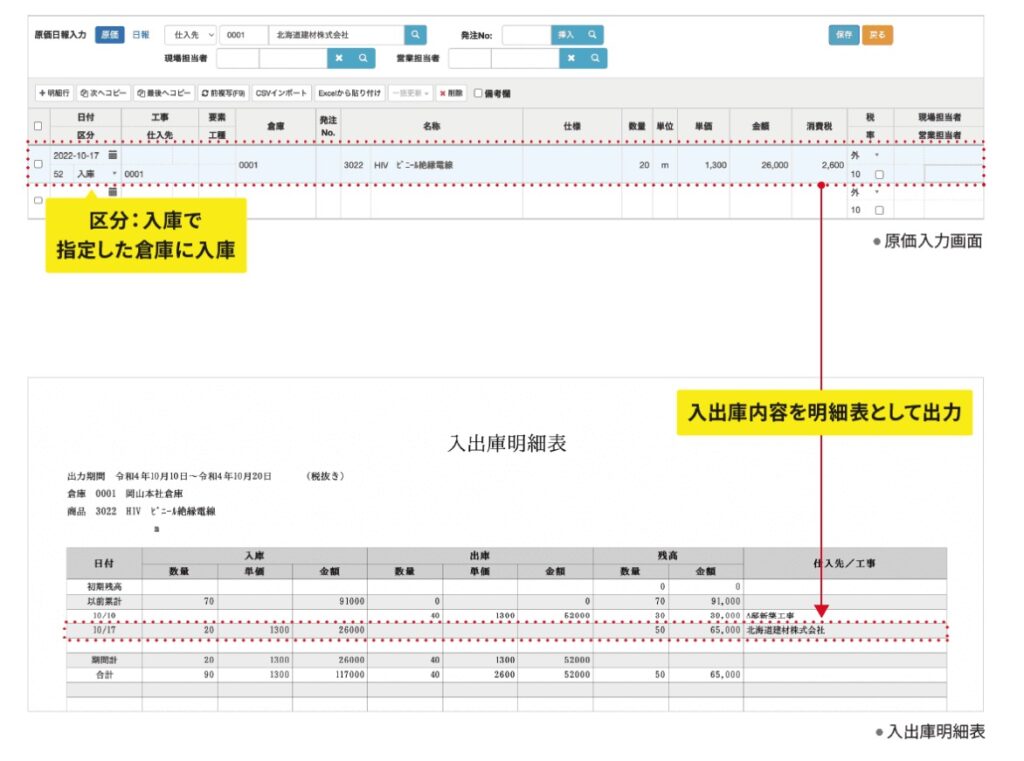
Task: Check the row checkbox for 2022-10-17 entry
Action: point(38,165)
